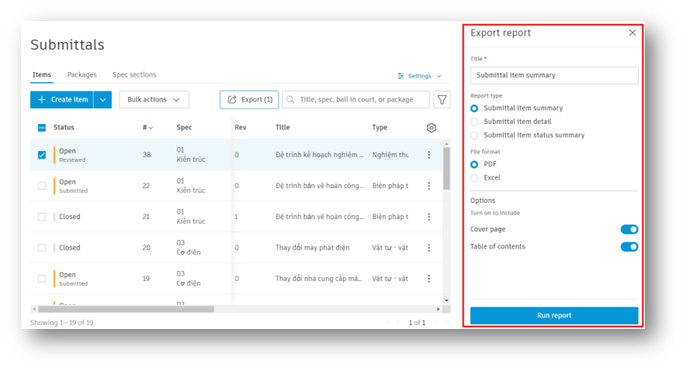Check the row 20 checkbox

coord(42,247)
